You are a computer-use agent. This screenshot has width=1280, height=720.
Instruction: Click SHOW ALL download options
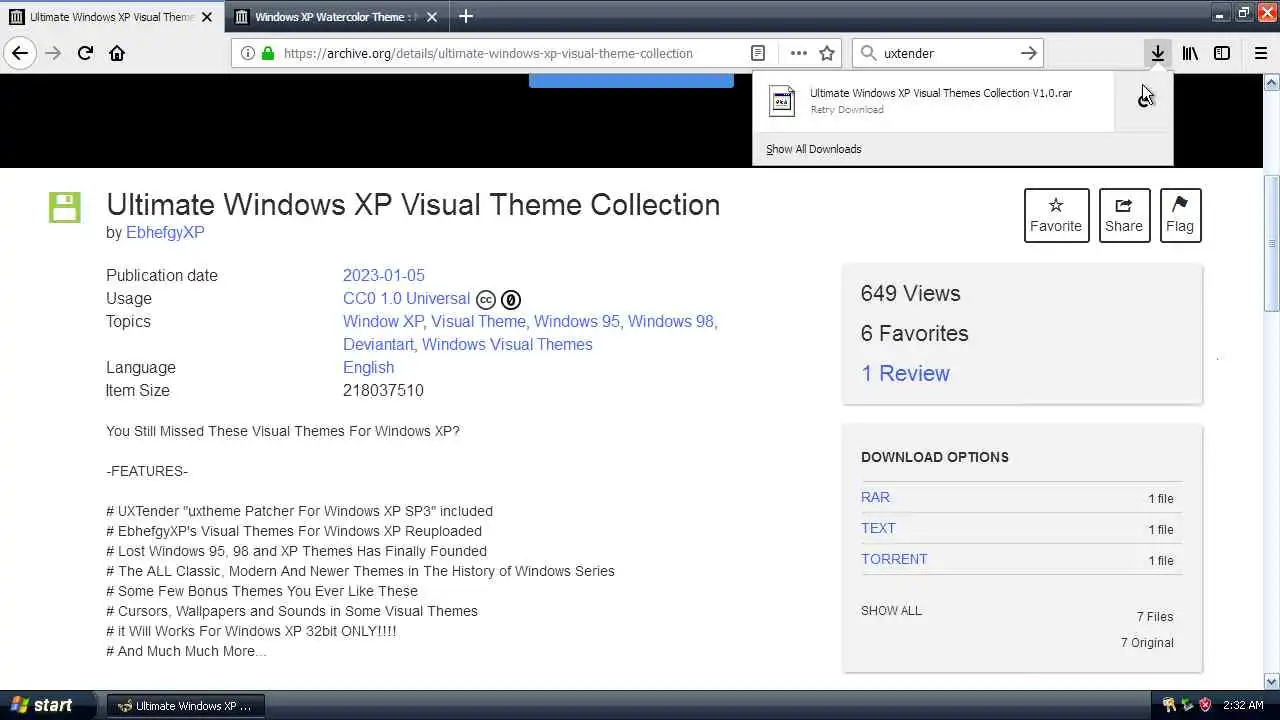point(891,610)
